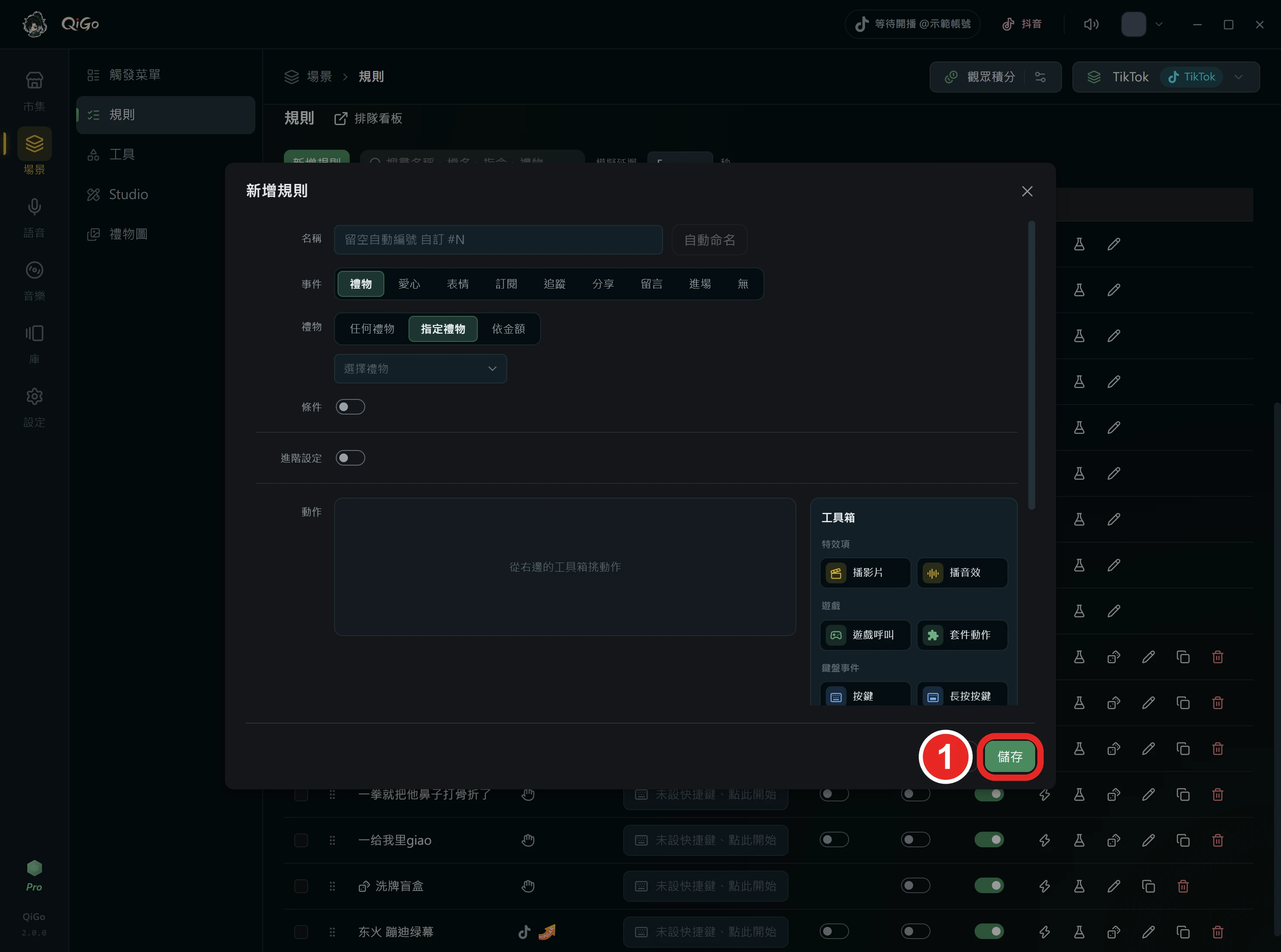Add the 按鍵 keyboard action from toolbox
The width and height of the screenshot is (1281, 952).
pos(865,695)
